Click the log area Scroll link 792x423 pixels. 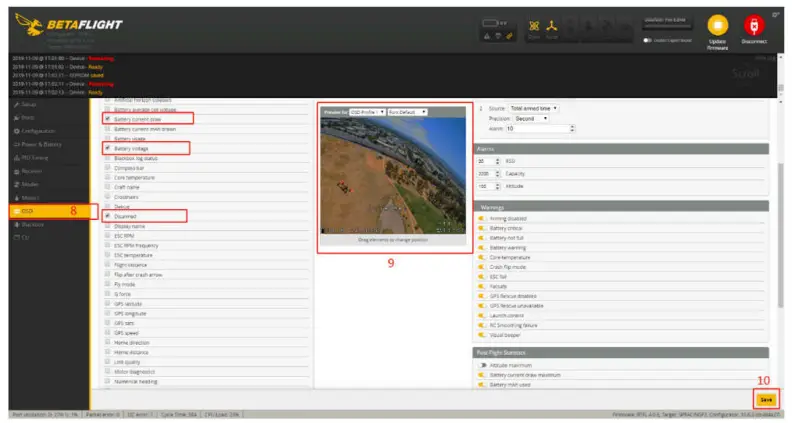746,73
